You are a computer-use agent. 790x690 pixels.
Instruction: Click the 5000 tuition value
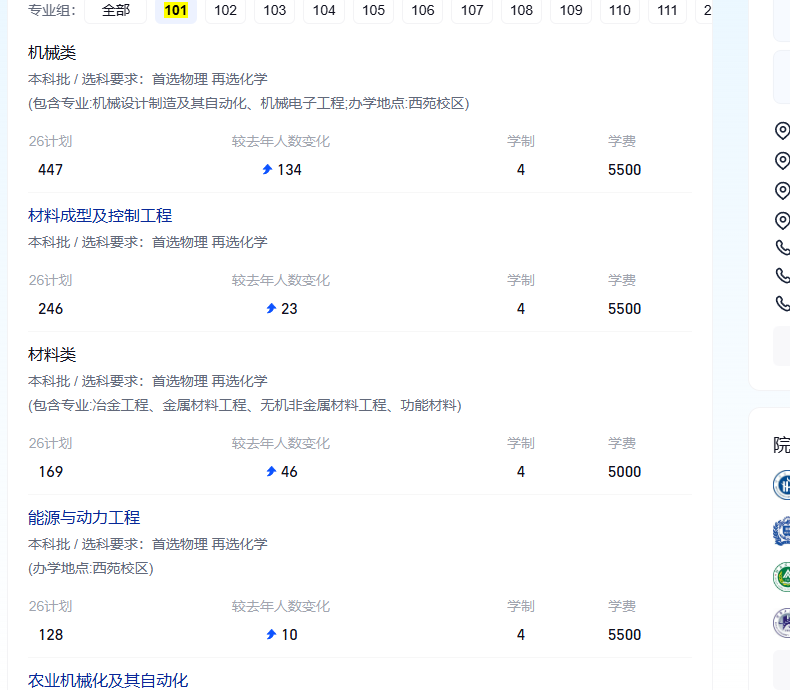(x=624, y=472)
